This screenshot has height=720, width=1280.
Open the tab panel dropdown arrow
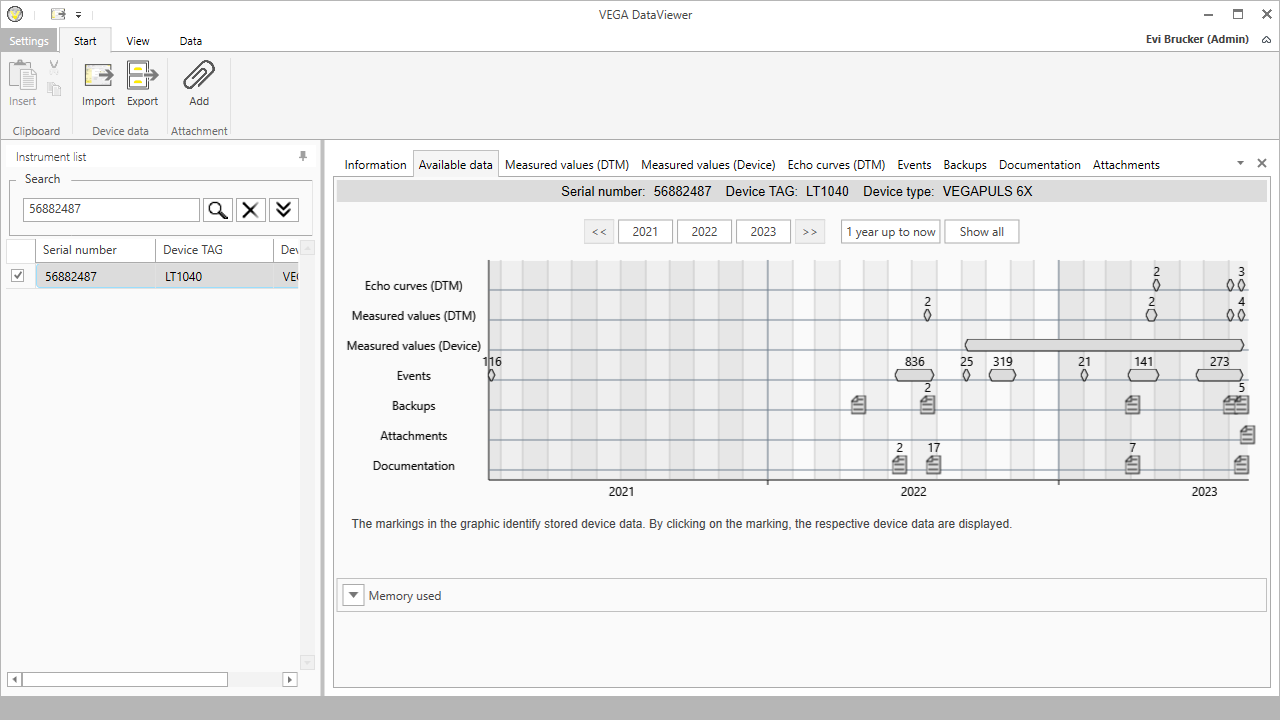coord(1240,163)
